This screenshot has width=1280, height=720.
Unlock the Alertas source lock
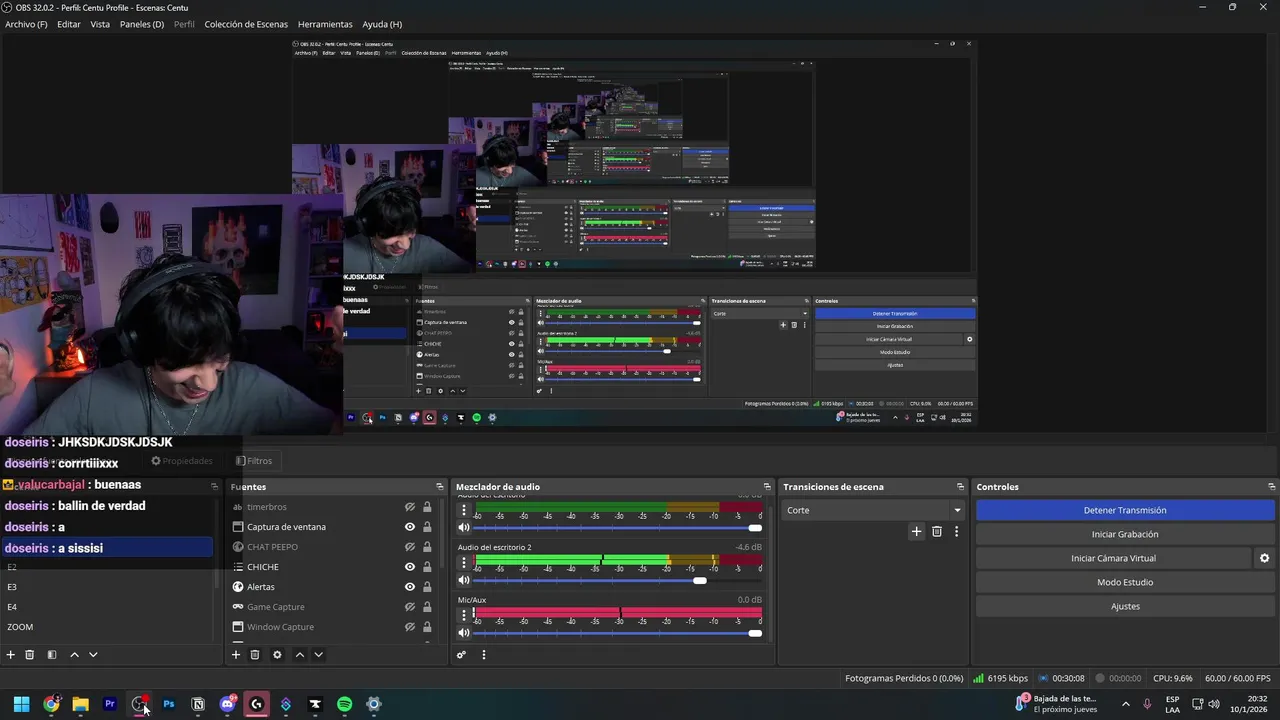[427, 587]
